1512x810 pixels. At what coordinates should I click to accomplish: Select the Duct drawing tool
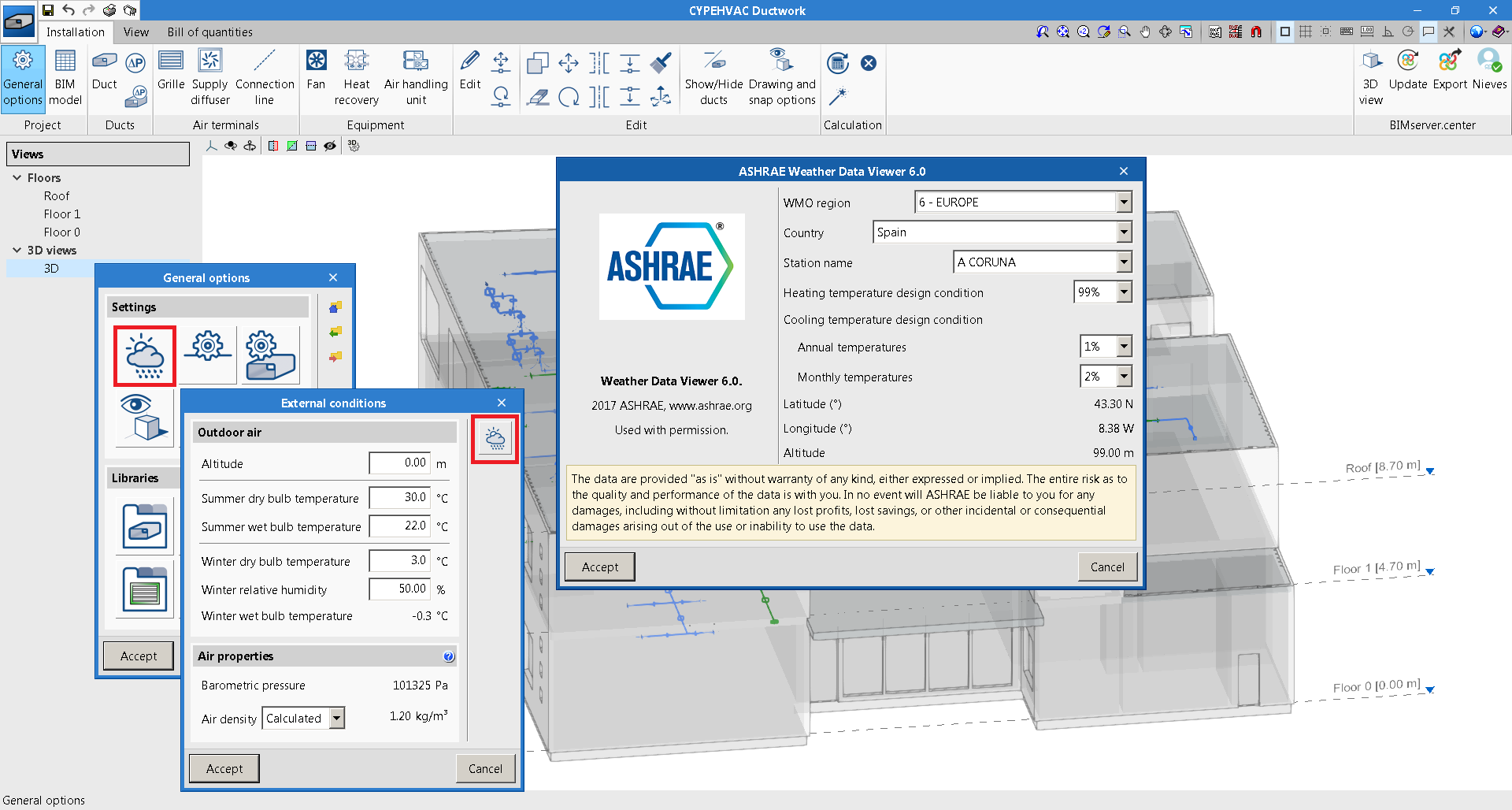104,71
